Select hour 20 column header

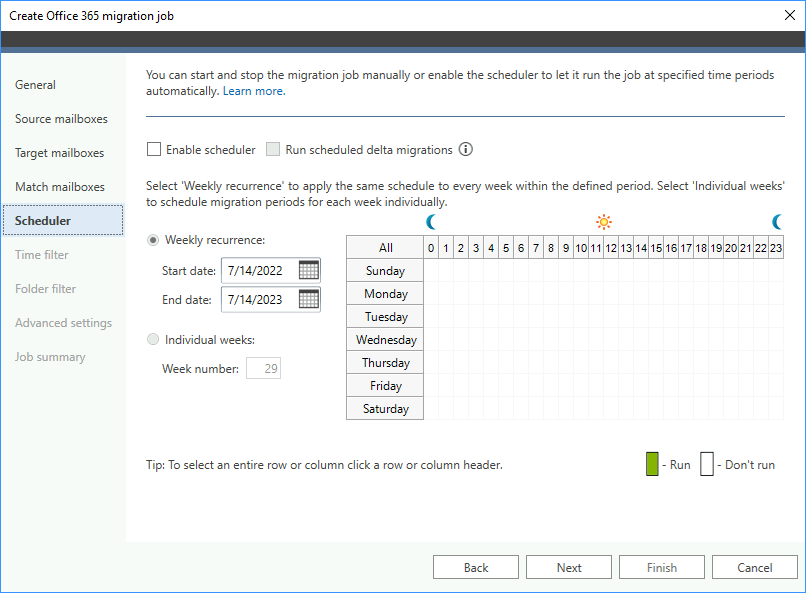(730, 248)
